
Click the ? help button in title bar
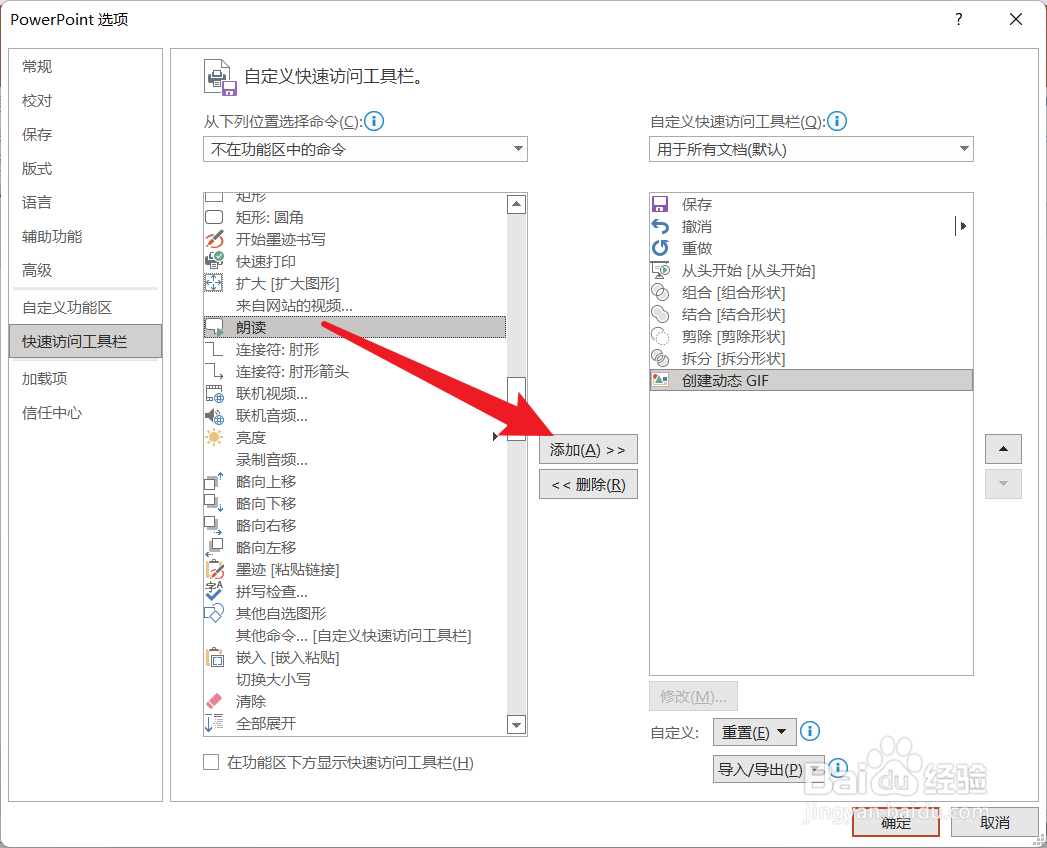[x=959, y=19]
